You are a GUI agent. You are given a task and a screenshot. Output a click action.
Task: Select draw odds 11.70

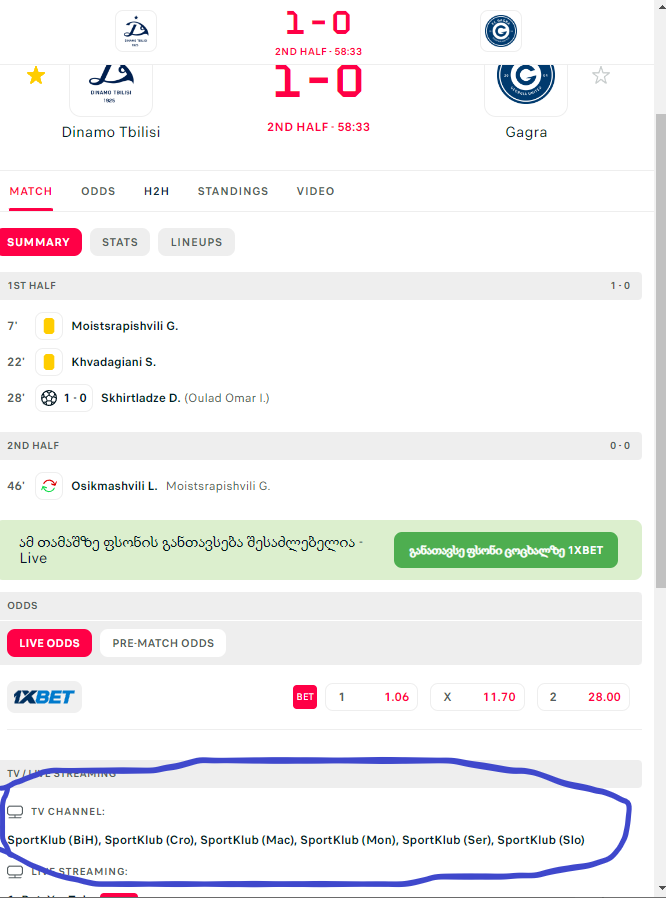click(477, 697)
